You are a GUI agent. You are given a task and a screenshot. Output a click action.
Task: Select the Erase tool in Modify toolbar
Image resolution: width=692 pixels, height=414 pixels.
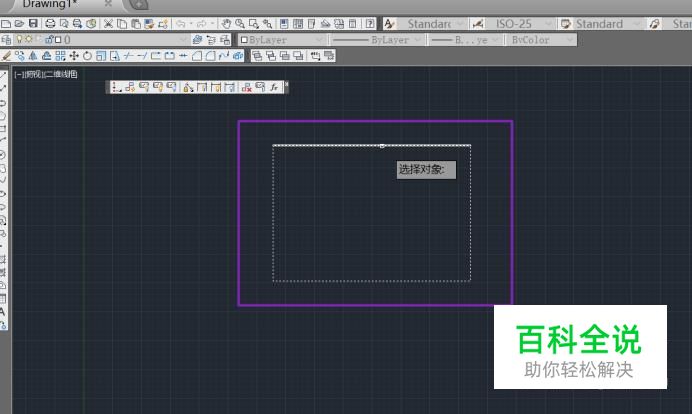(6, 56)
